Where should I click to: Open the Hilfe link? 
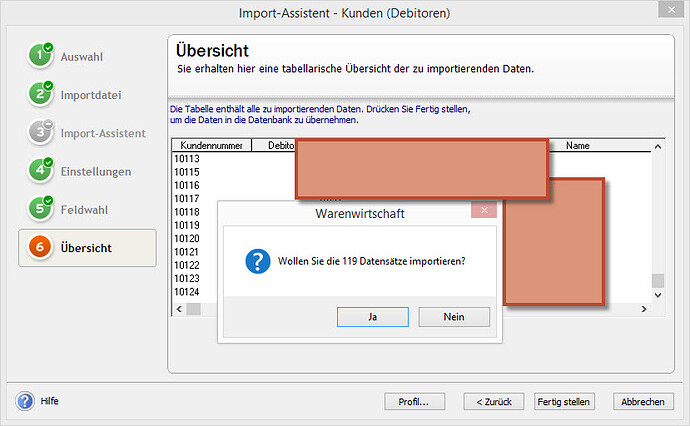(x=49, y=401)
